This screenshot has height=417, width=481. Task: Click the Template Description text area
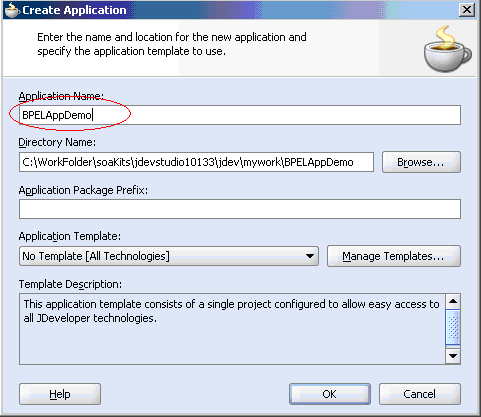click(x=232, y=329)
